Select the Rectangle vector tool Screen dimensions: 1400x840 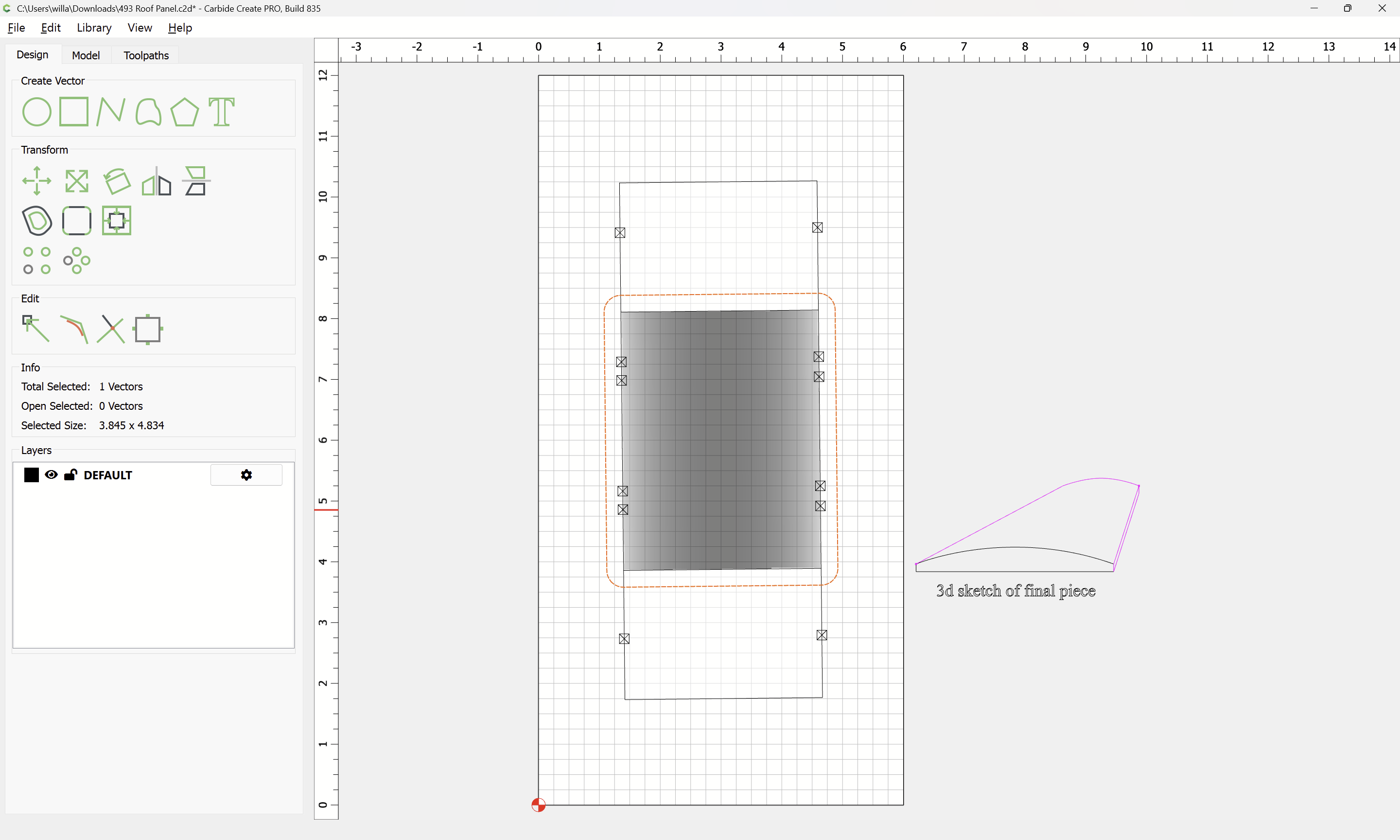tap(73, 111)
